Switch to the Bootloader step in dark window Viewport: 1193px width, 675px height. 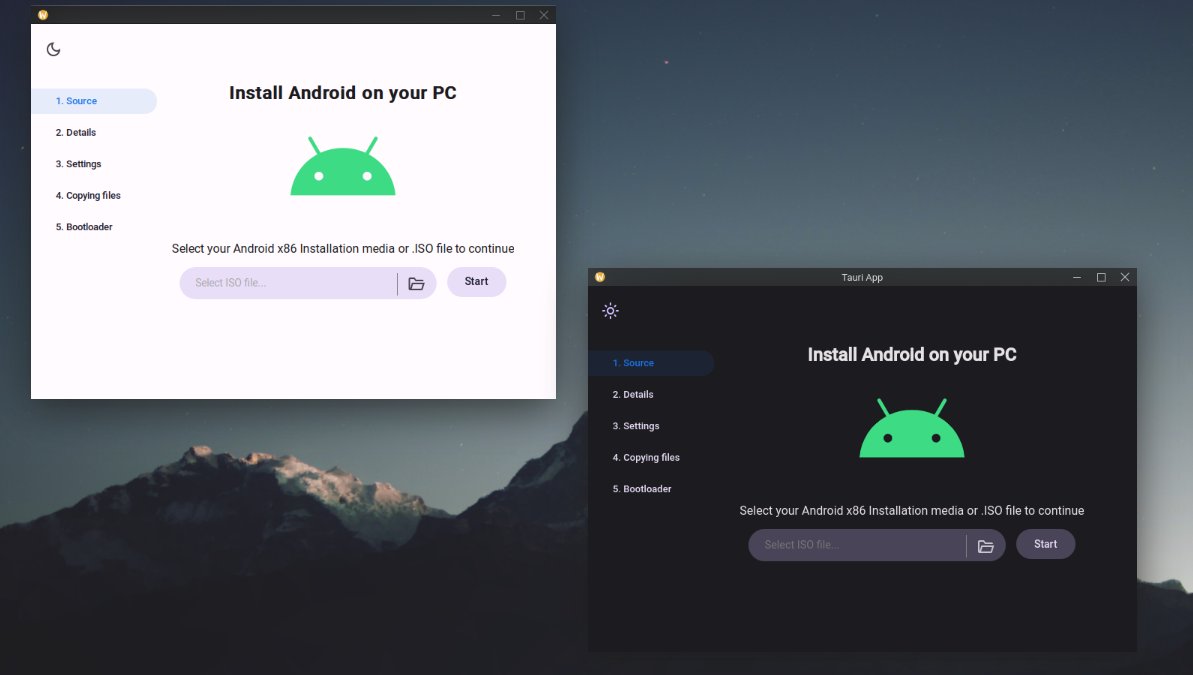coord(641,489)
